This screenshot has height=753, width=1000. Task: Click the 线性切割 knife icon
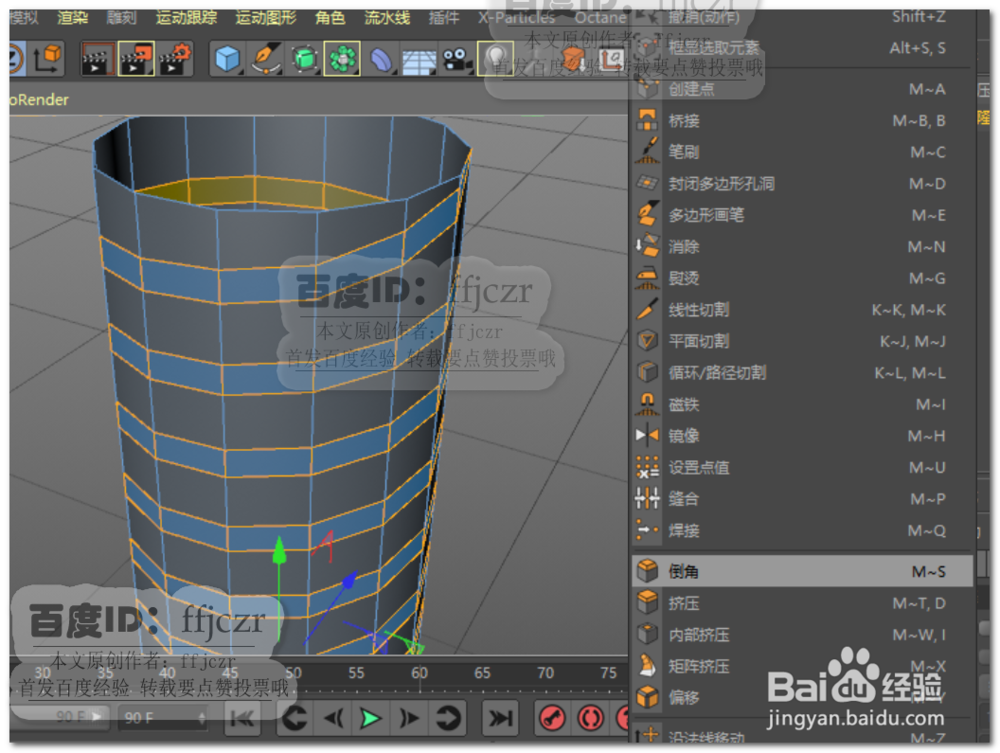tap(647, 309)
